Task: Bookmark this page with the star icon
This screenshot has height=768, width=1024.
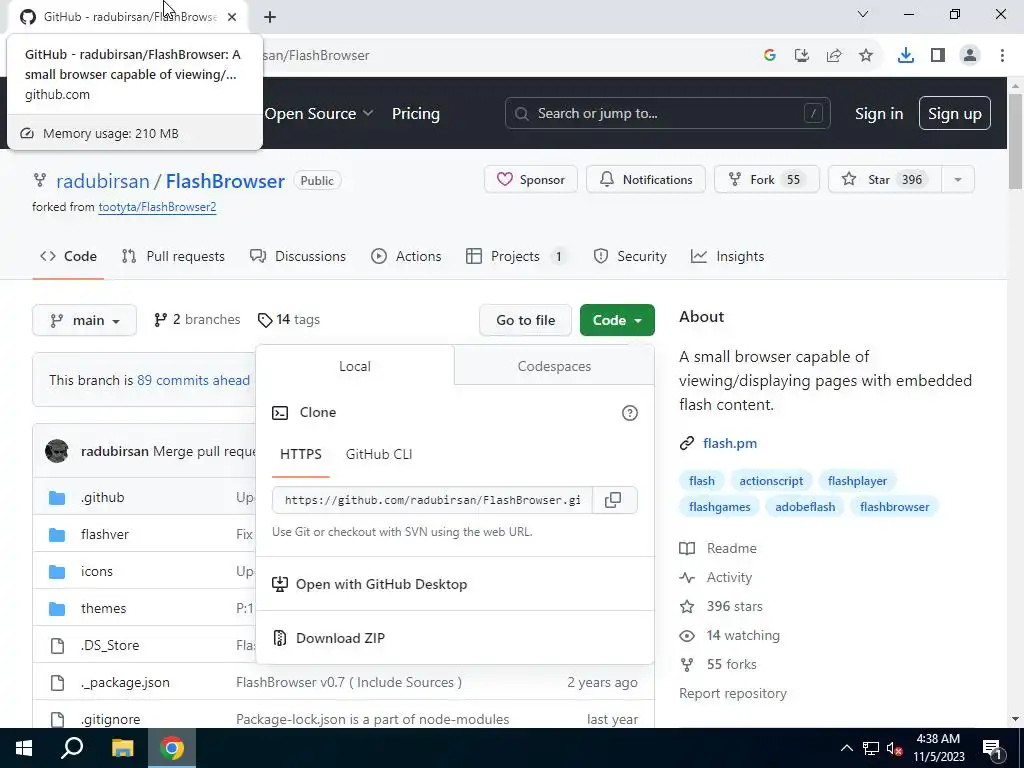Action: (x=866, y=56)
